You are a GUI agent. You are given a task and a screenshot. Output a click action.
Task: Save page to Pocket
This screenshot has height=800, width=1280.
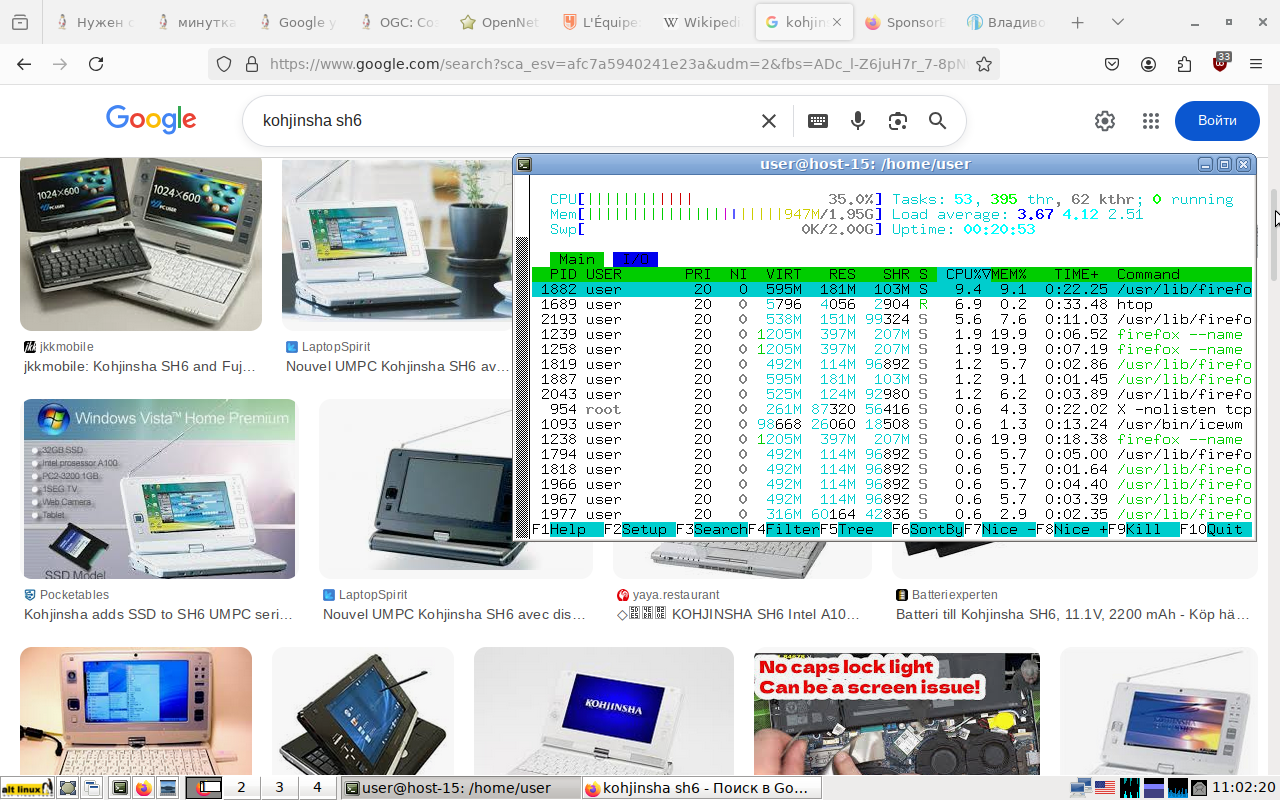click(1112, 64)
